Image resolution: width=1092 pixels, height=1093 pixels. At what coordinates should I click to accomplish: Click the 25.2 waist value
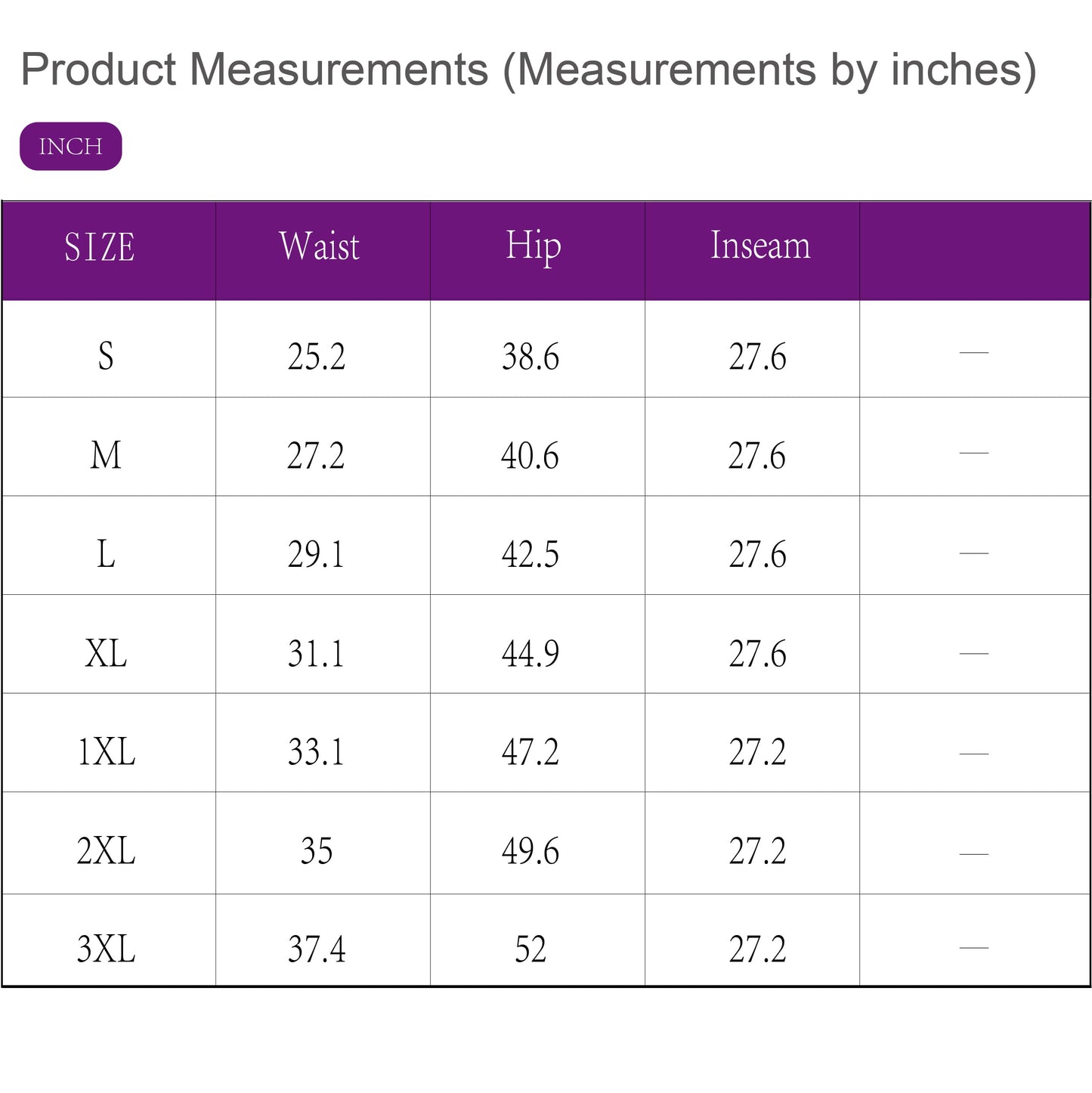point(317,357)
